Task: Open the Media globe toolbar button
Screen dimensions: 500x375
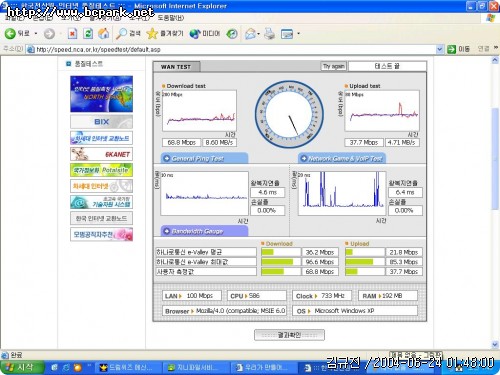Action: (205, 33)
